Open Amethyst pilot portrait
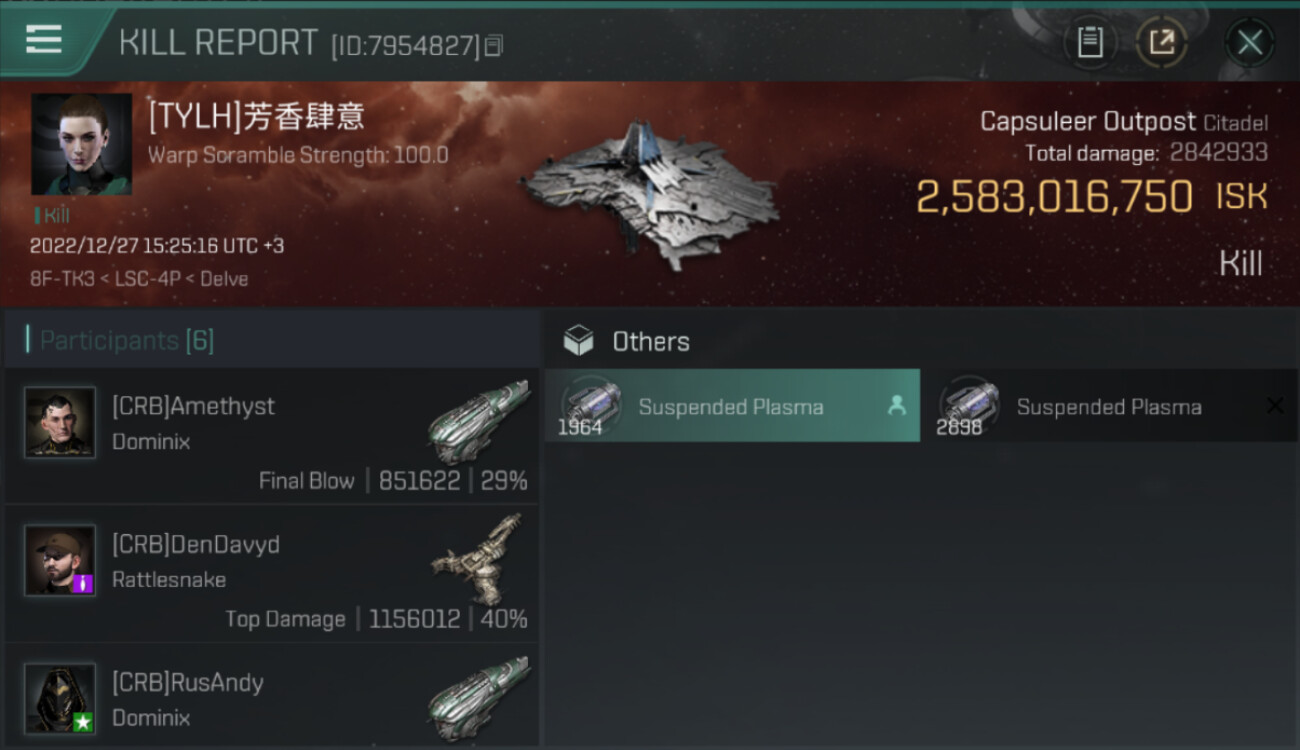 60,423
